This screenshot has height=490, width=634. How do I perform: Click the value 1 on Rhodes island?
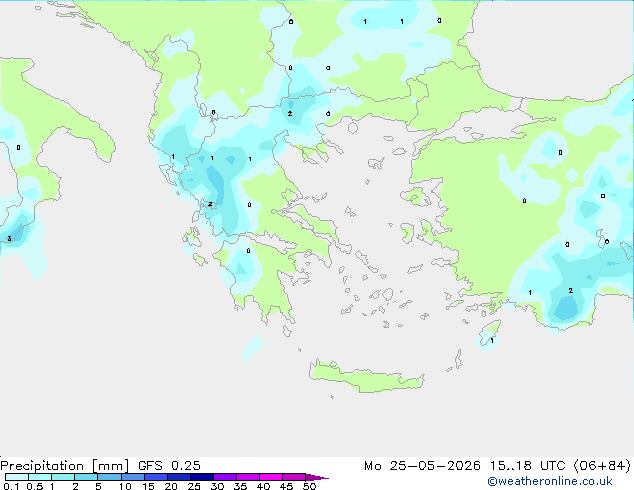point(492,341)
